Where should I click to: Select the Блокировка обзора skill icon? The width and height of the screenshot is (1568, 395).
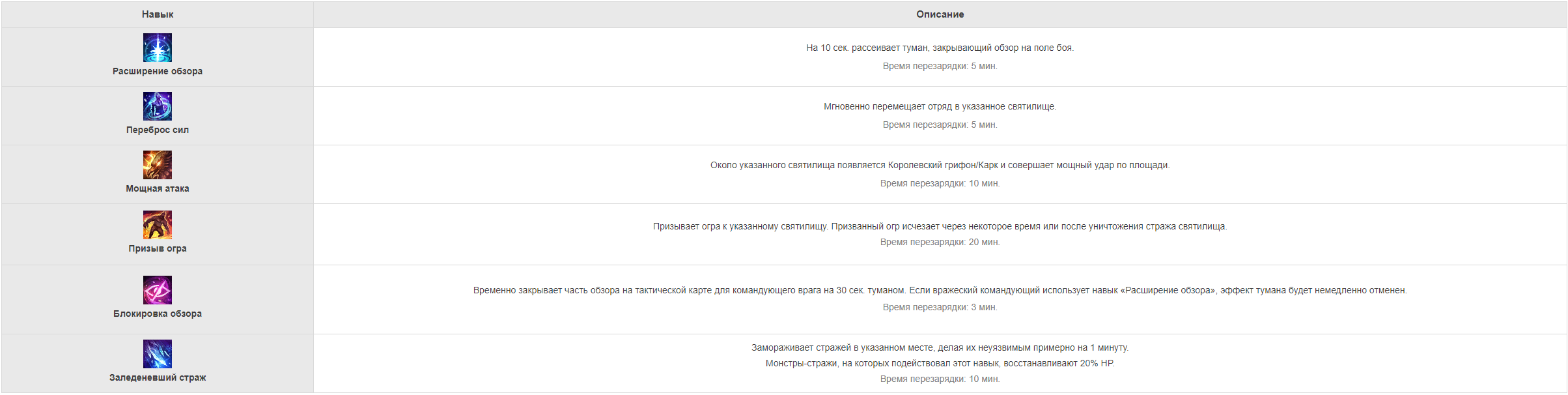158,290
